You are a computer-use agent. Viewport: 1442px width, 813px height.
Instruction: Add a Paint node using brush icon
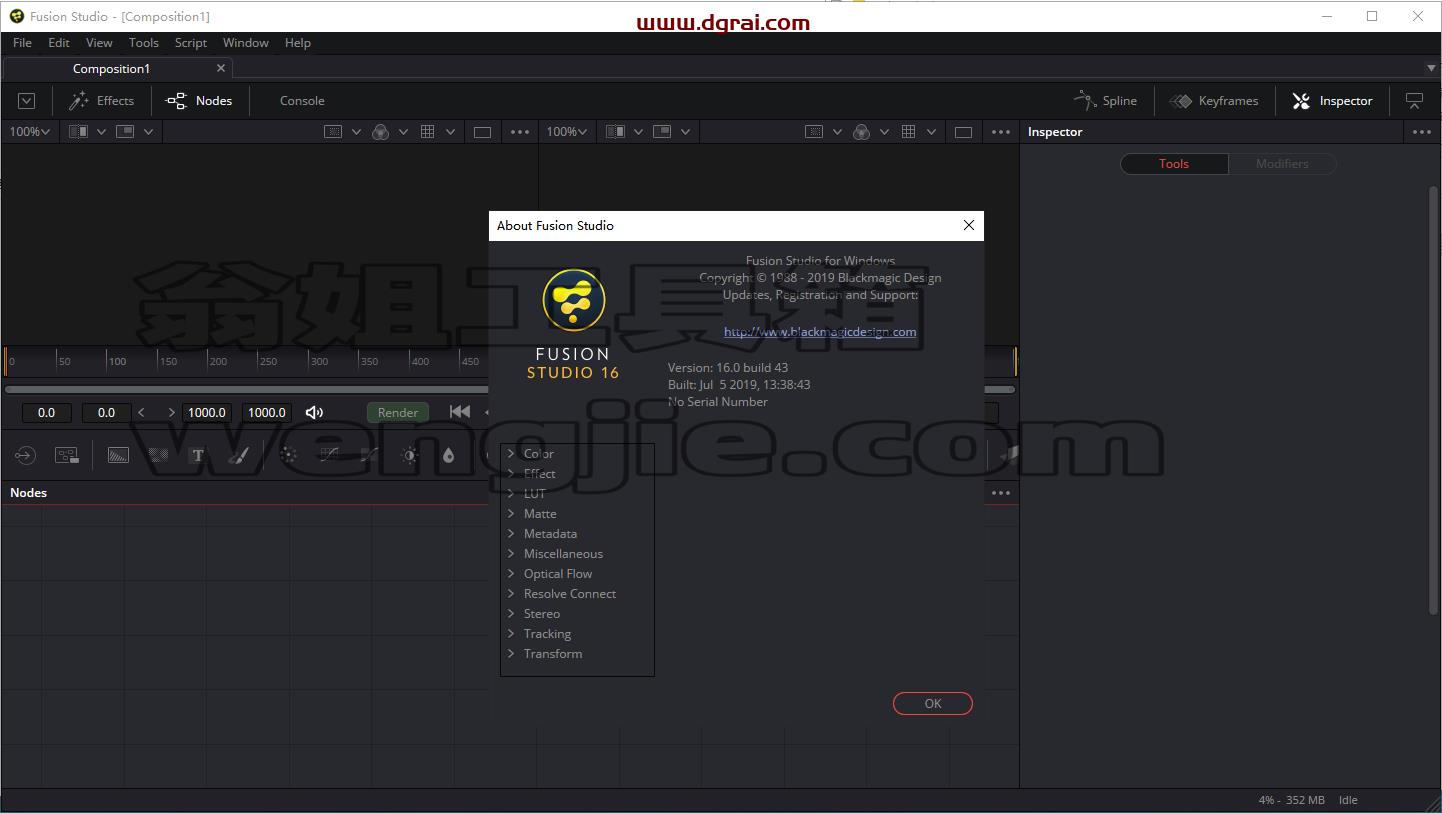(238, 455)
